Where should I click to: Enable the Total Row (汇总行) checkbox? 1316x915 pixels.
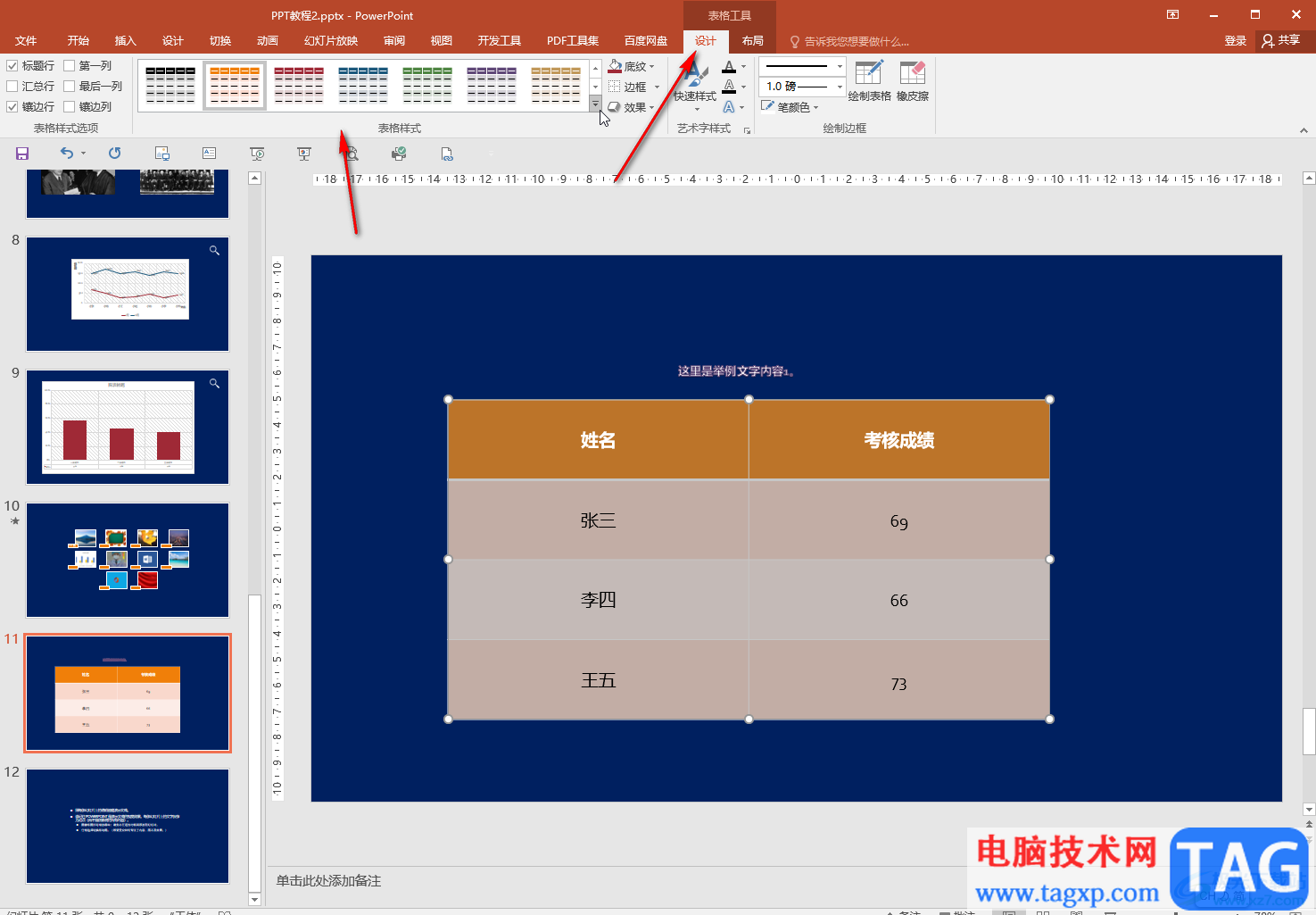pos(12,87)
